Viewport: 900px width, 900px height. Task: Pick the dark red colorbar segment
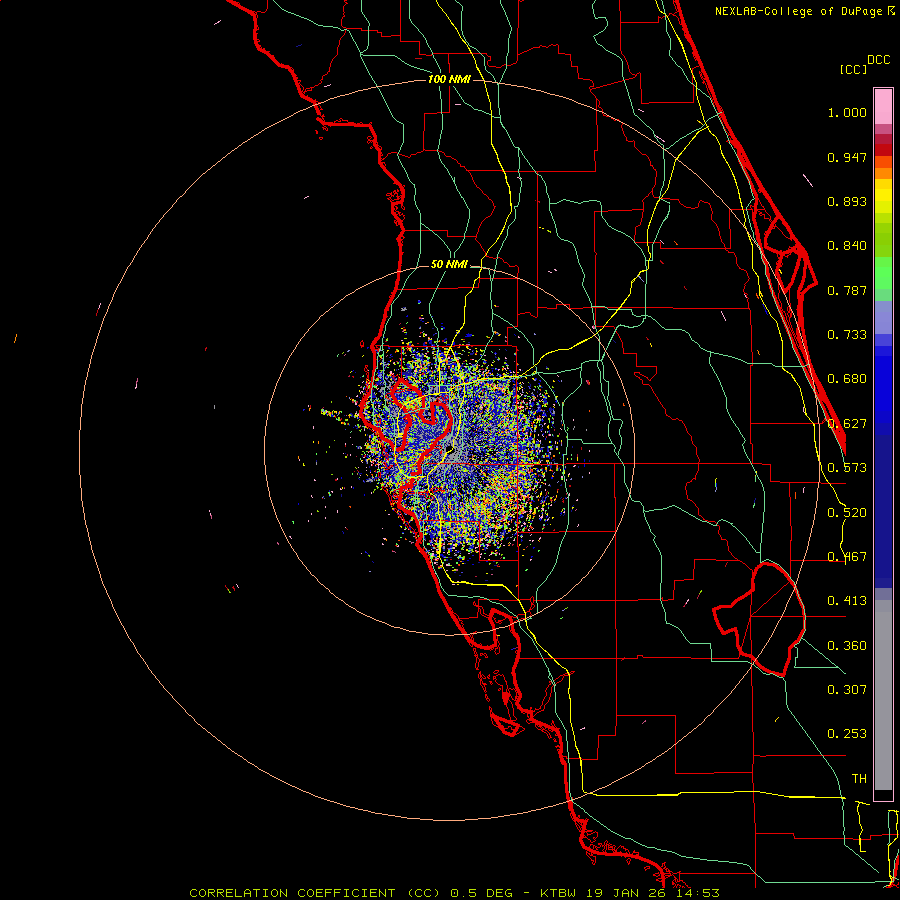883,149
